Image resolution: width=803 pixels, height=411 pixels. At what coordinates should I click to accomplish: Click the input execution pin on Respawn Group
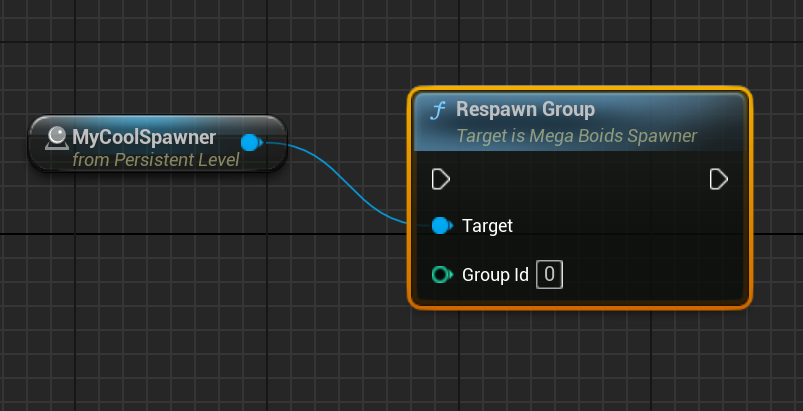440,179
